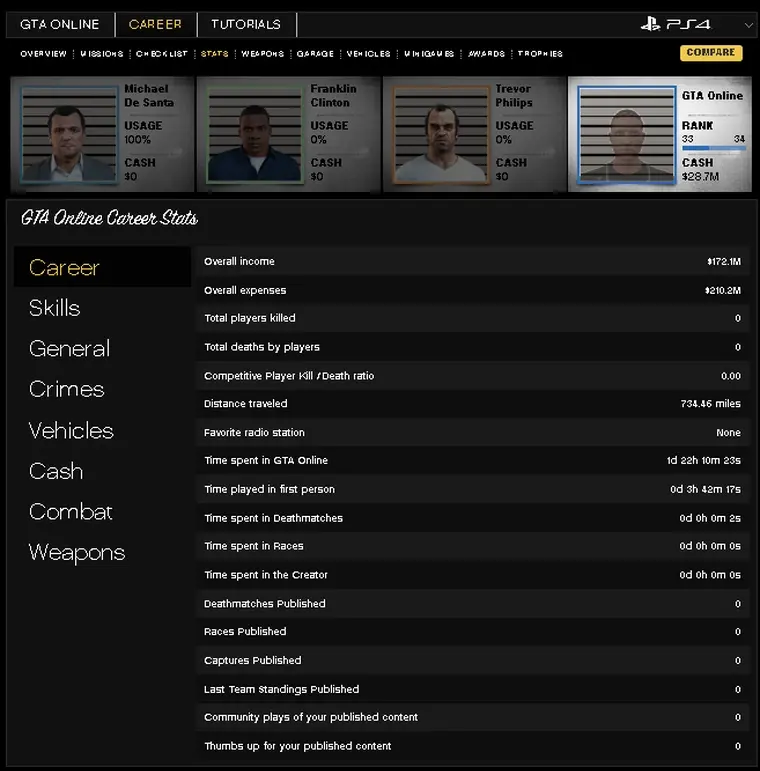
Task: Open the Crimes stats category
Action: (x=66, y=389)
